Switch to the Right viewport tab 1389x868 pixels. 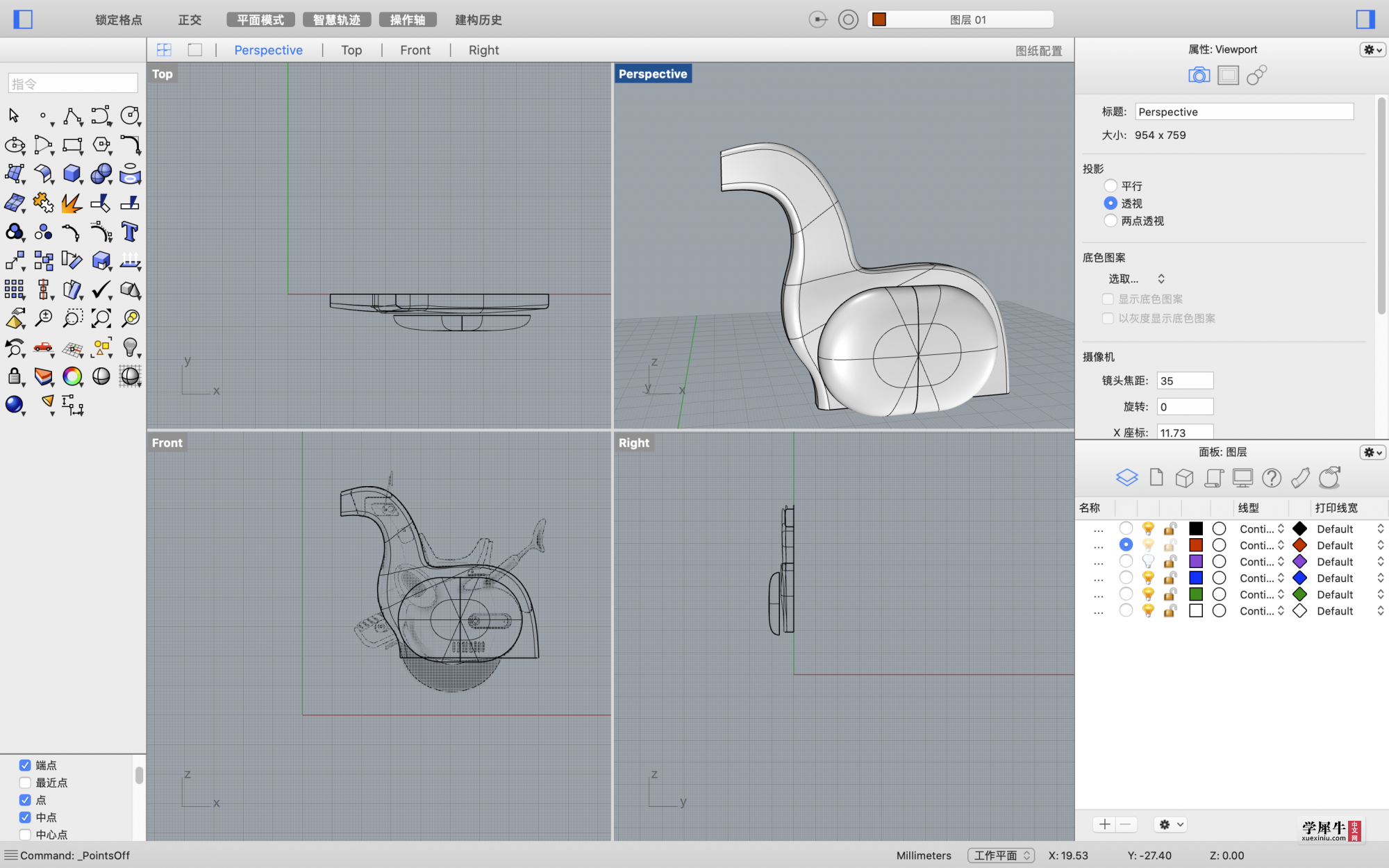483,50
